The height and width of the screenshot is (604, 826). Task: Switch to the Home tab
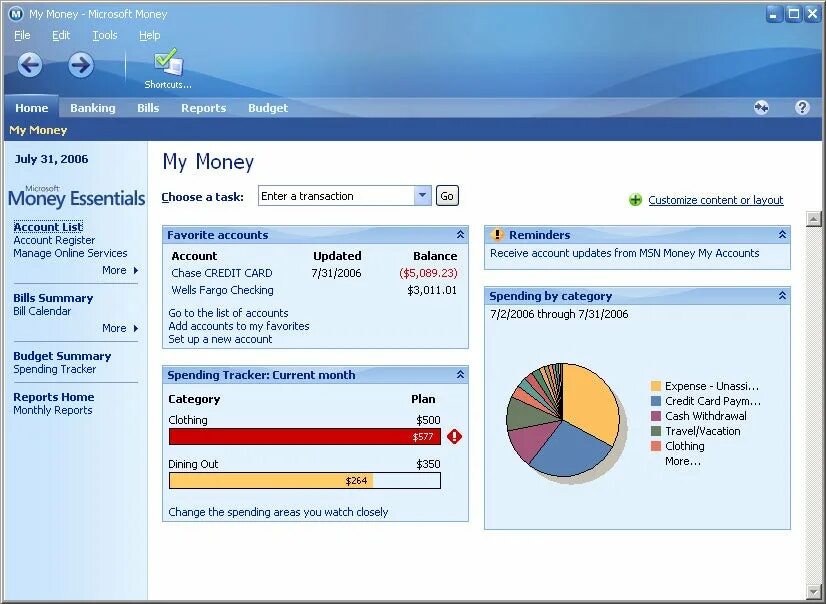pyautogui.click(x=32, y=108)
